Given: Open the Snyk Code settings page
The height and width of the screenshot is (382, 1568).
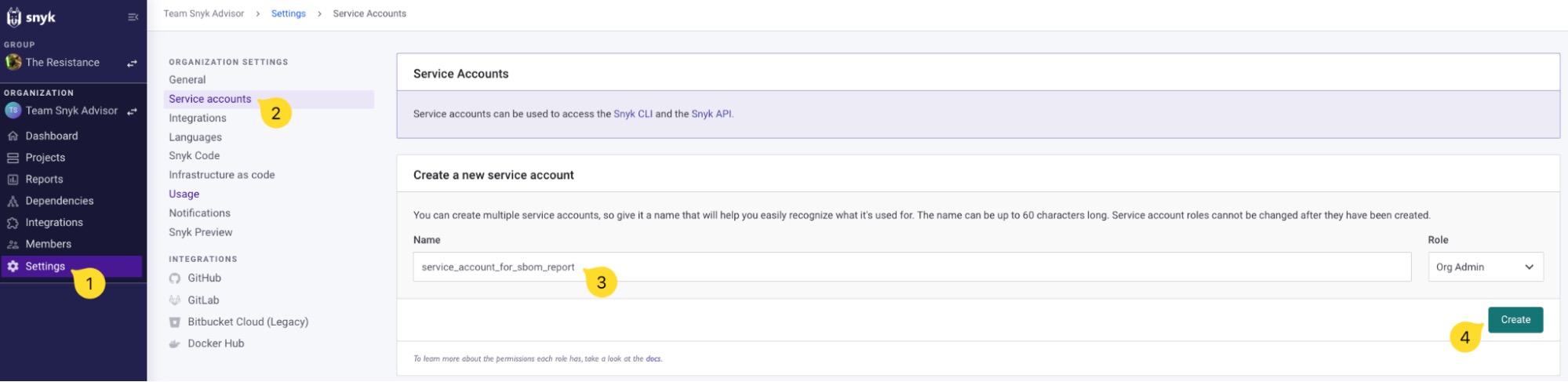Looking at the screenshot, I should click(x=195, y=156).
